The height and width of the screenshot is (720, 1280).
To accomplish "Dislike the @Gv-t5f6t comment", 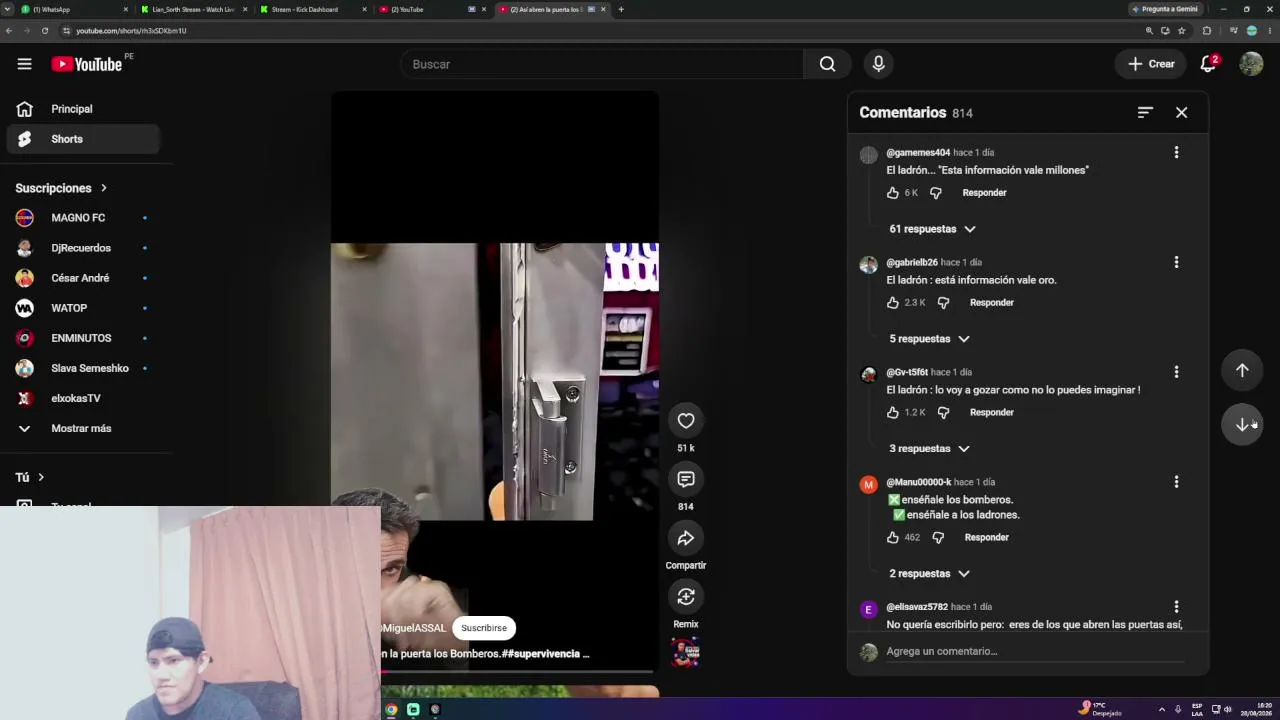I will click(x=943, y=413).
